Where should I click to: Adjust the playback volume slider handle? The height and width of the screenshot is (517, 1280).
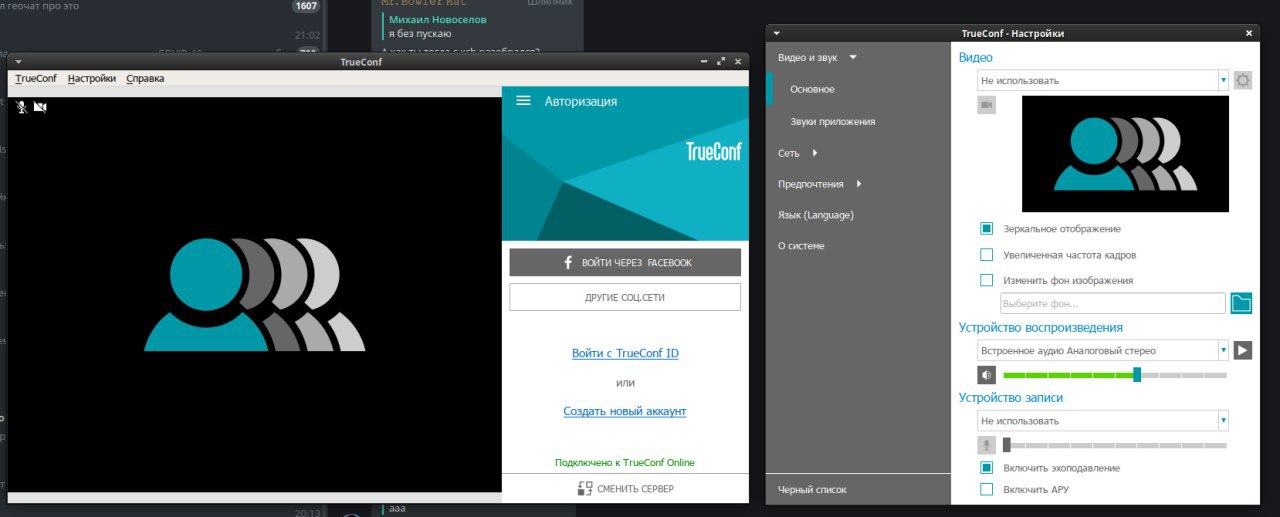[x=1137, y=375]
